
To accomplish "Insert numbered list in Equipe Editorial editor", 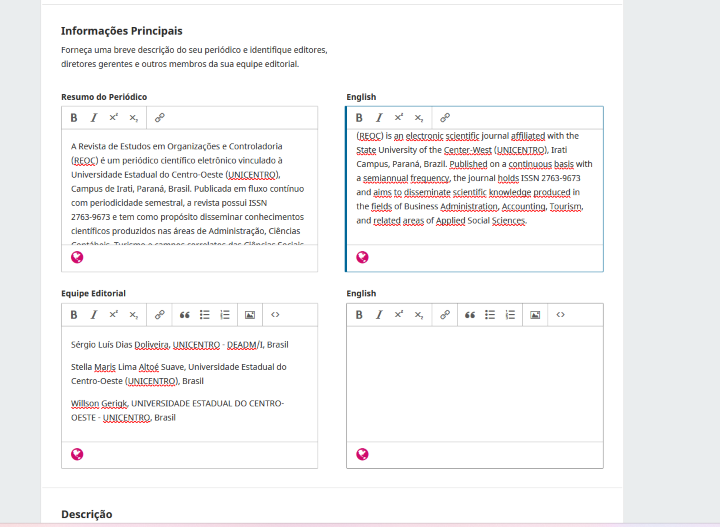I will pyautogui.click(x=225, y=315).
